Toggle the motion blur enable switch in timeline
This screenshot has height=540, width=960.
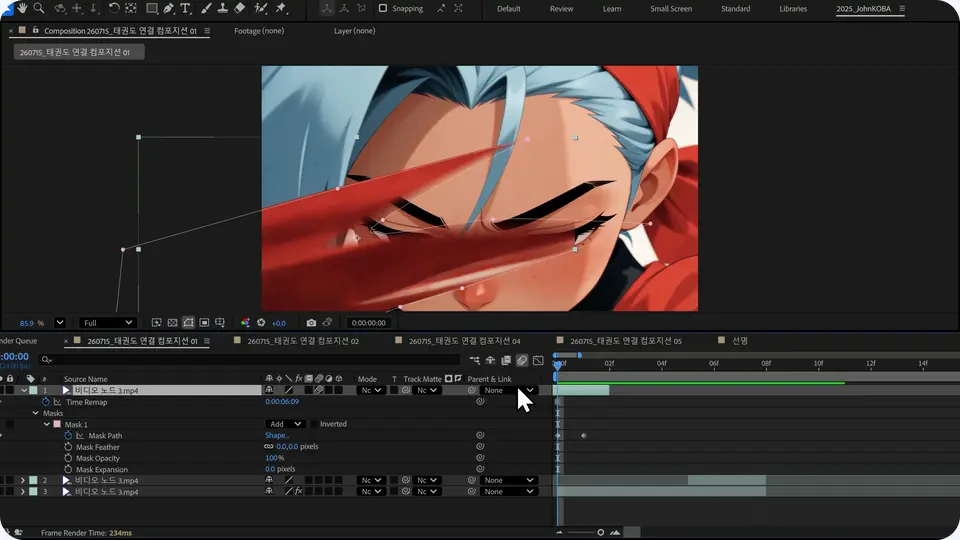(x=522, y=361)
